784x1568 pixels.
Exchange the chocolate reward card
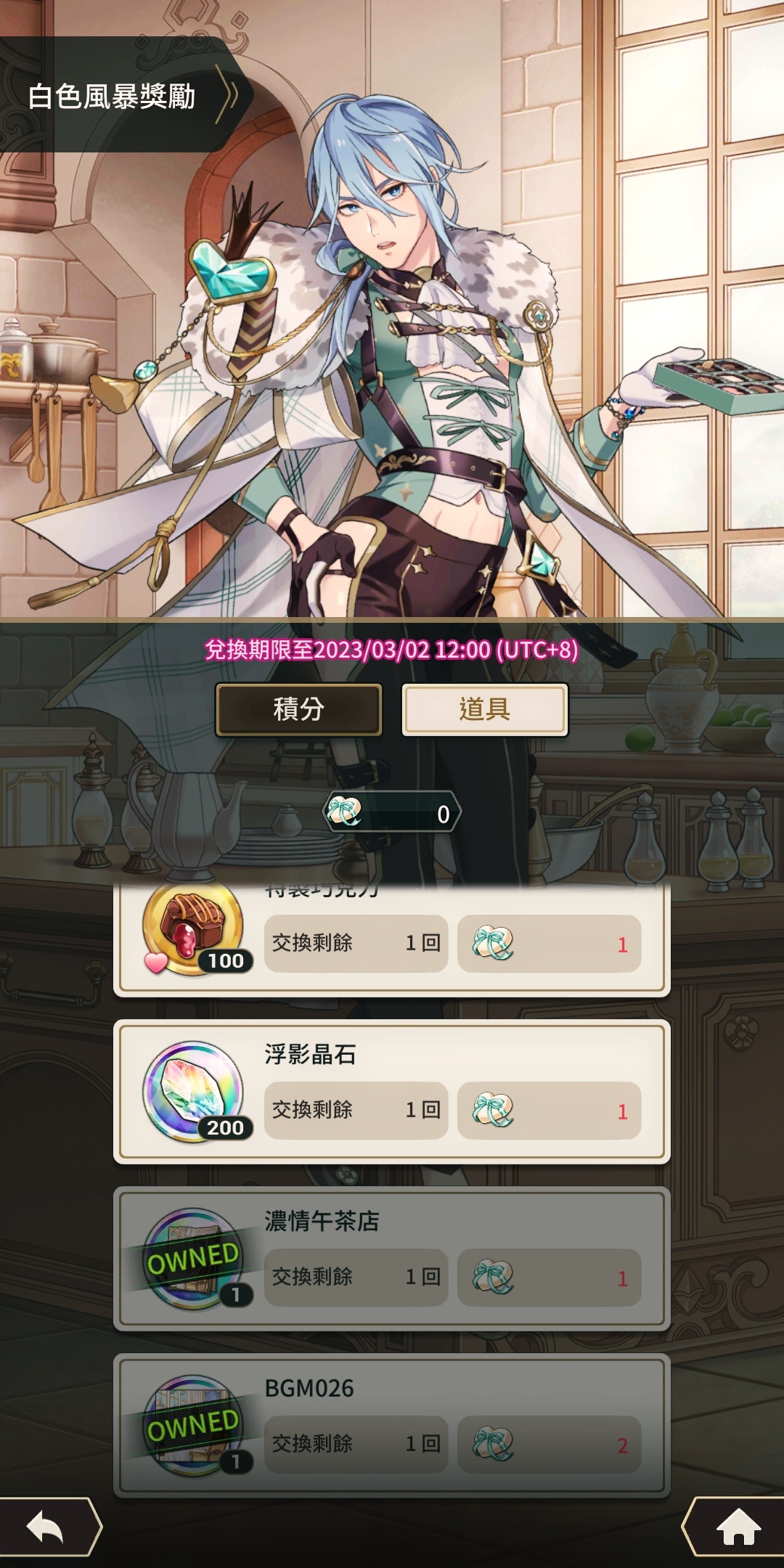[392, 939]
